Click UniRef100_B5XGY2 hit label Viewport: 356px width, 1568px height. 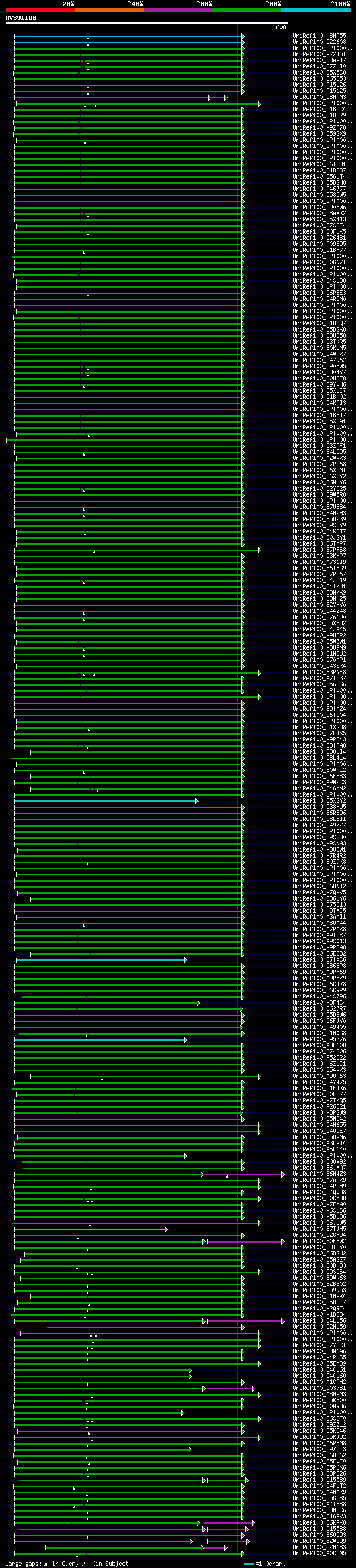319,801
